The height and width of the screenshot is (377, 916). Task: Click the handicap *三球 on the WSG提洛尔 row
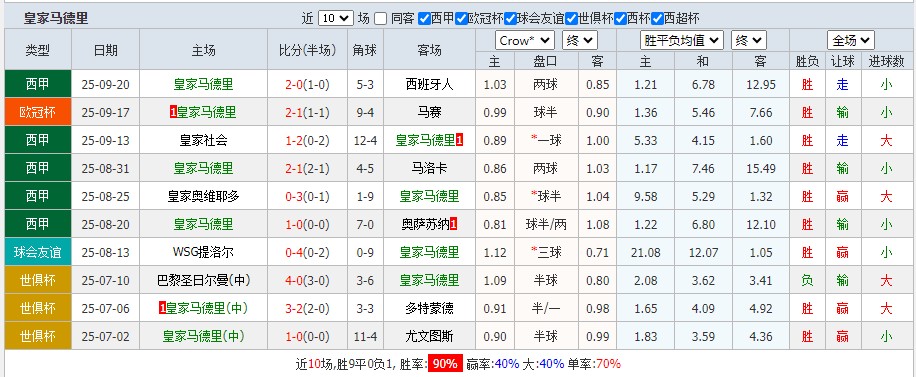[x=546, y=253]
